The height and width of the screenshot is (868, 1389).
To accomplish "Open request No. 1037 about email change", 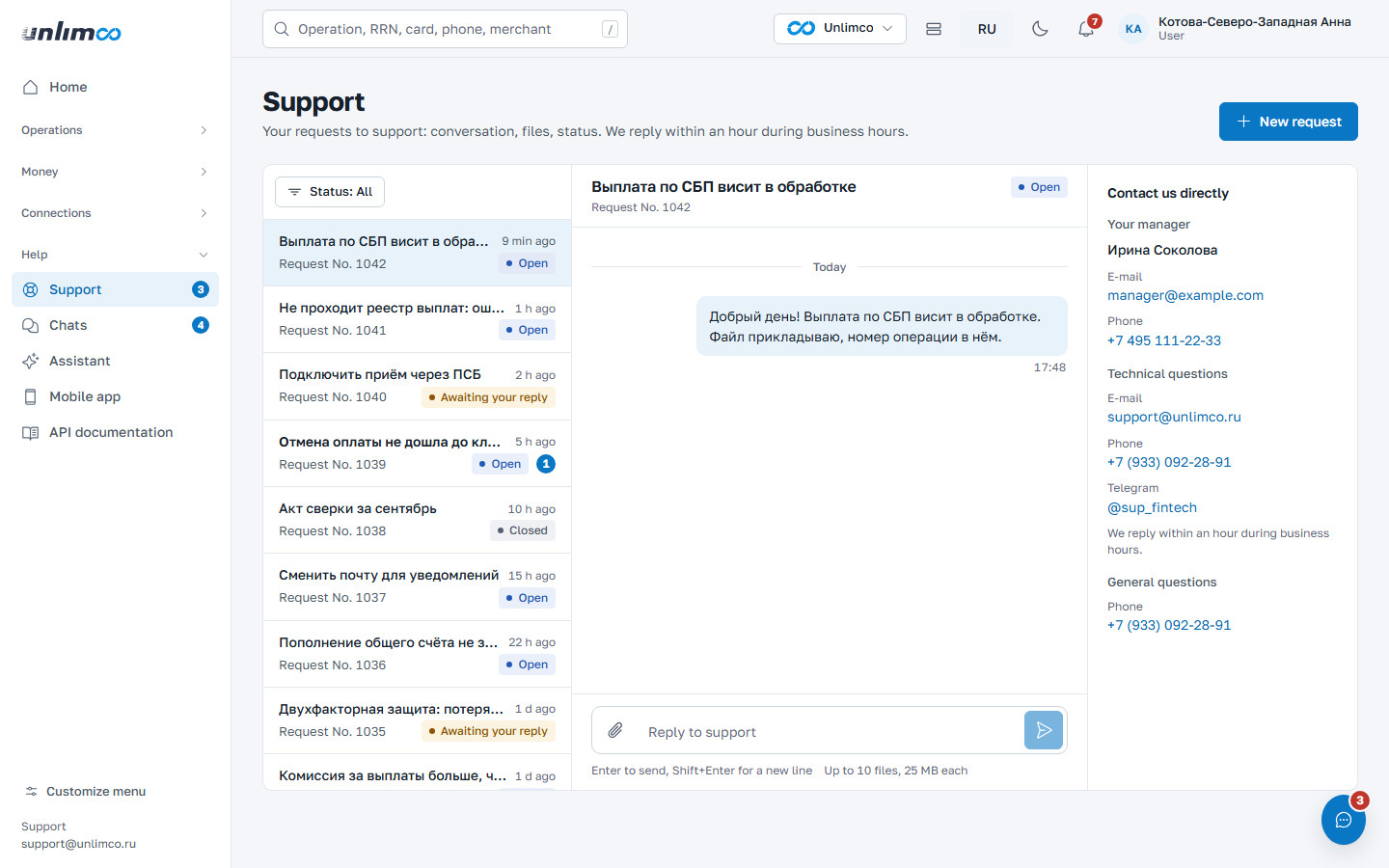I will tap(418, 586).
